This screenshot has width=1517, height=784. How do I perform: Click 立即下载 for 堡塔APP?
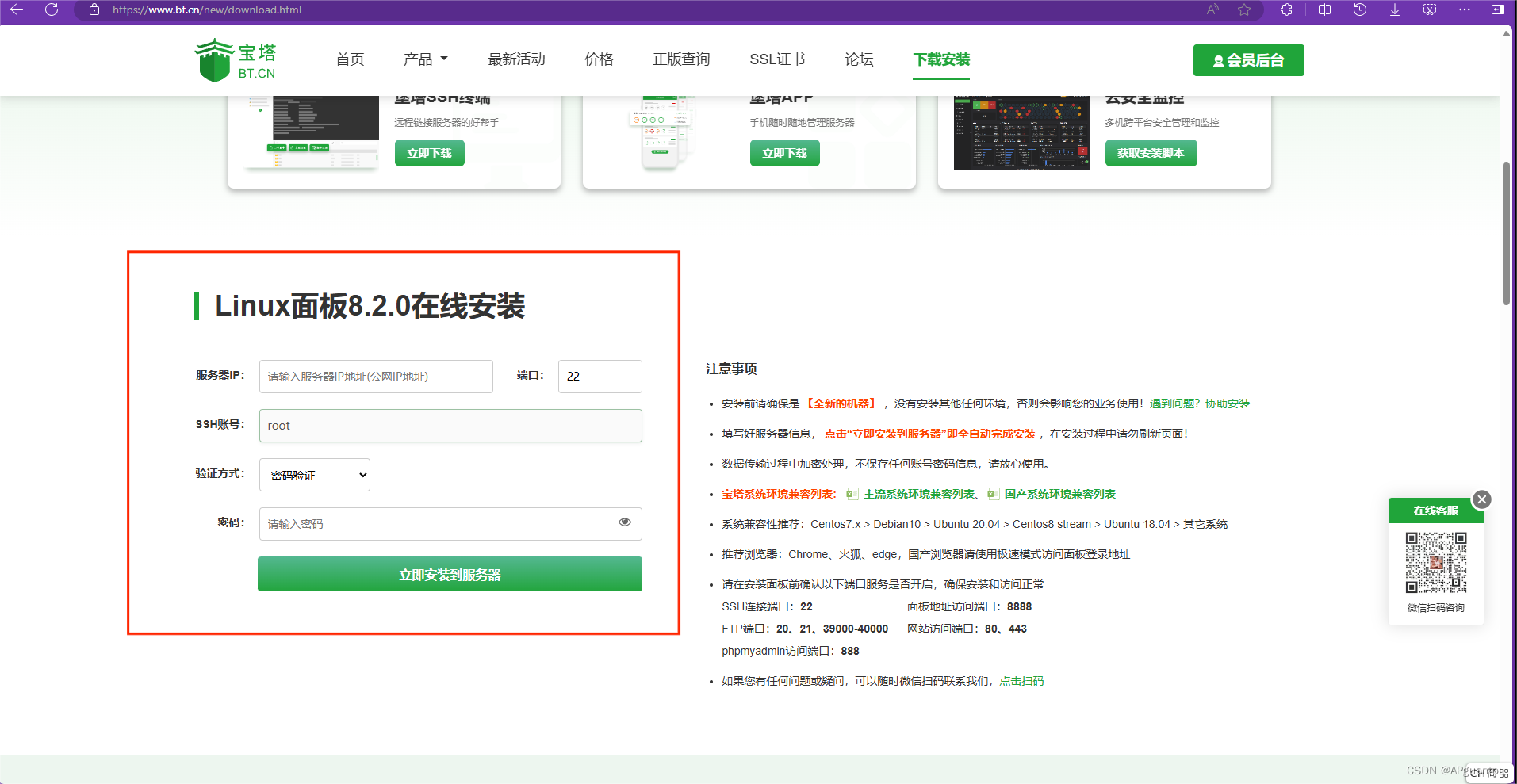(x=784, y=153)
